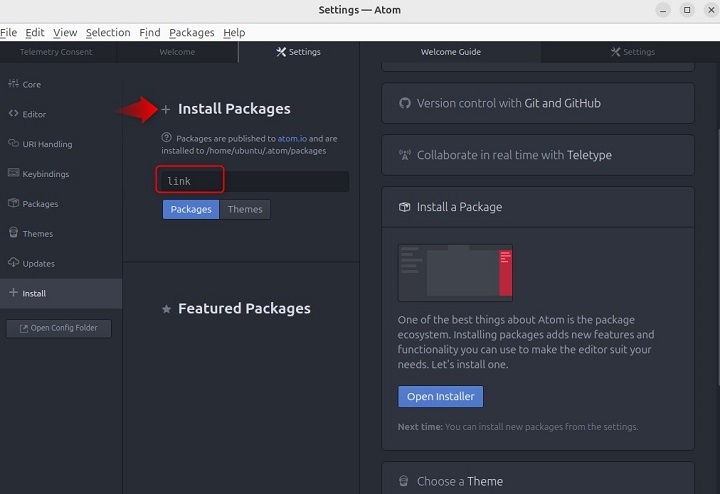This screenshot has height=494, width=720.
Task: Click the help question mark icon
Action: click(x=166, y=138)
